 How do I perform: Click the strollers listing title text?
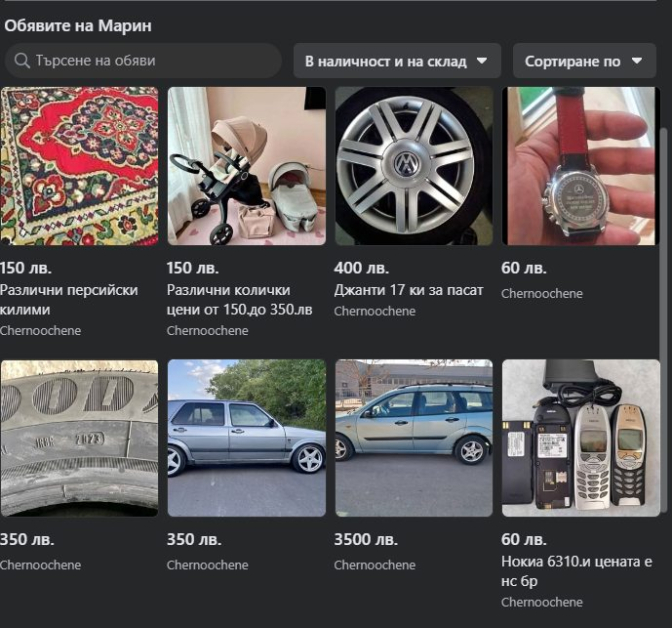click(x=239, y=300)
